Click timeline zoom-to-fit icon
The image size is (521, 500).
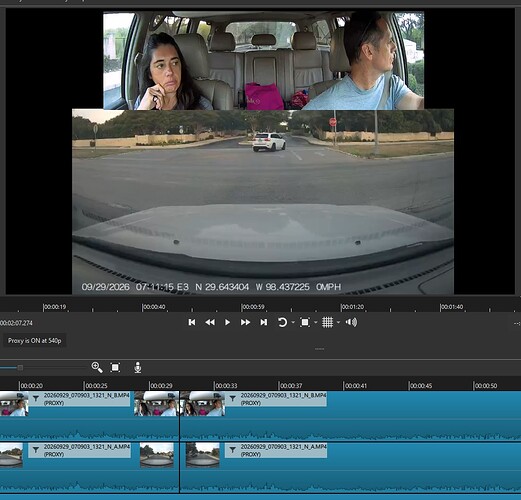pos(115,367)
